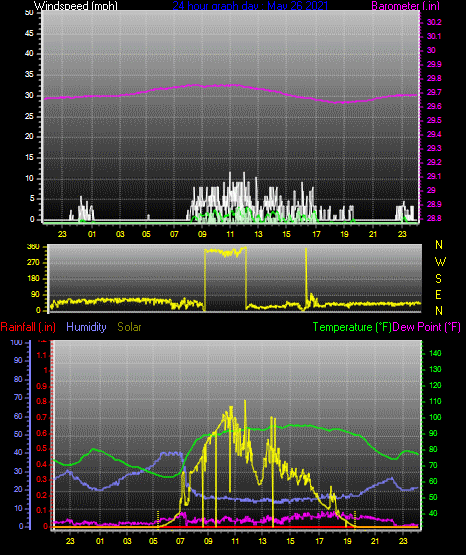This screenshot has height=555, width=466.
Task: Click the E compass direction label
Action: click(x=439, y=294)
